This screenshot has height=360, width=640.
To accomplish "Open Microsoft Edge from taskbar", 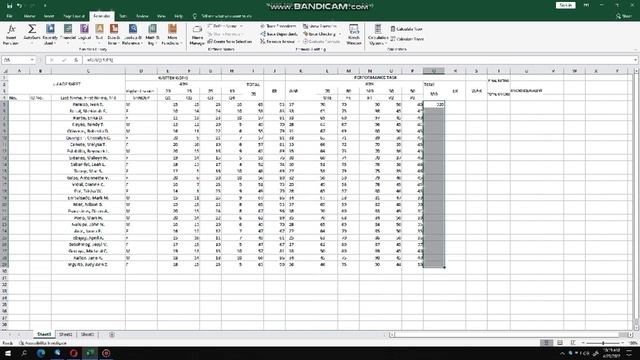I will (41, 353).
